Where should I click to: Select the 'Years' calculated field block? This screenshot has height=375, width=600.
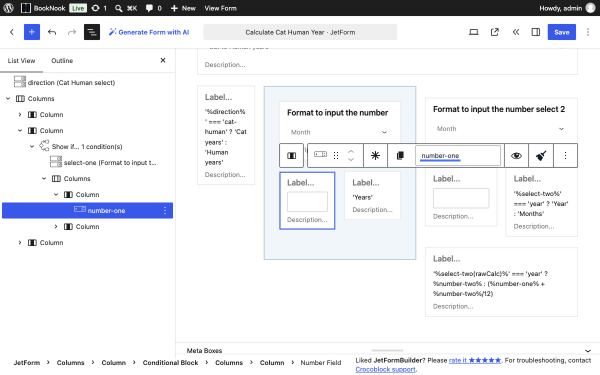click(x=372, y=196)
